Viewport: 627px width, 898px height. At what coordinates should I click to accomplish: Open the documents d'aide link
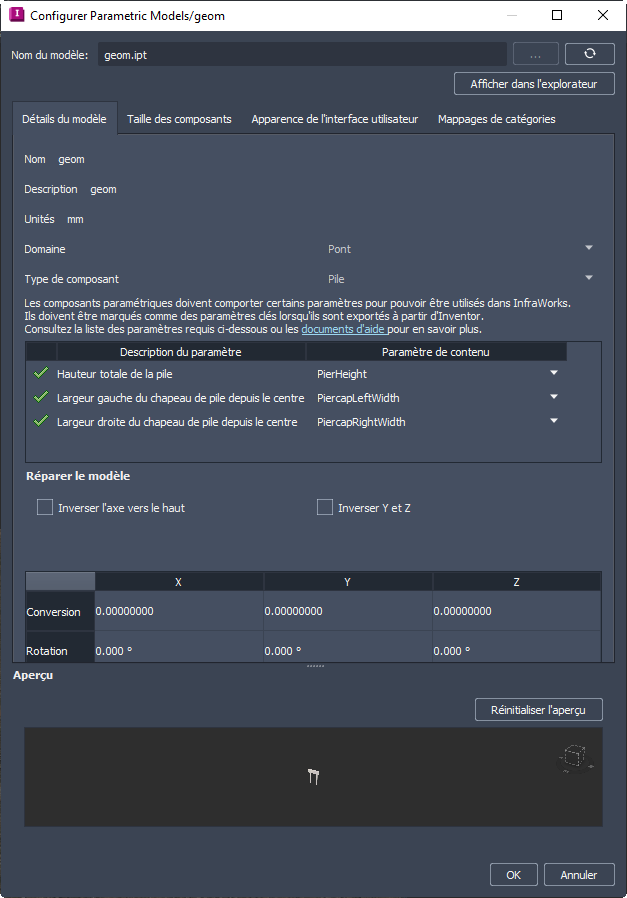[343, 329]
